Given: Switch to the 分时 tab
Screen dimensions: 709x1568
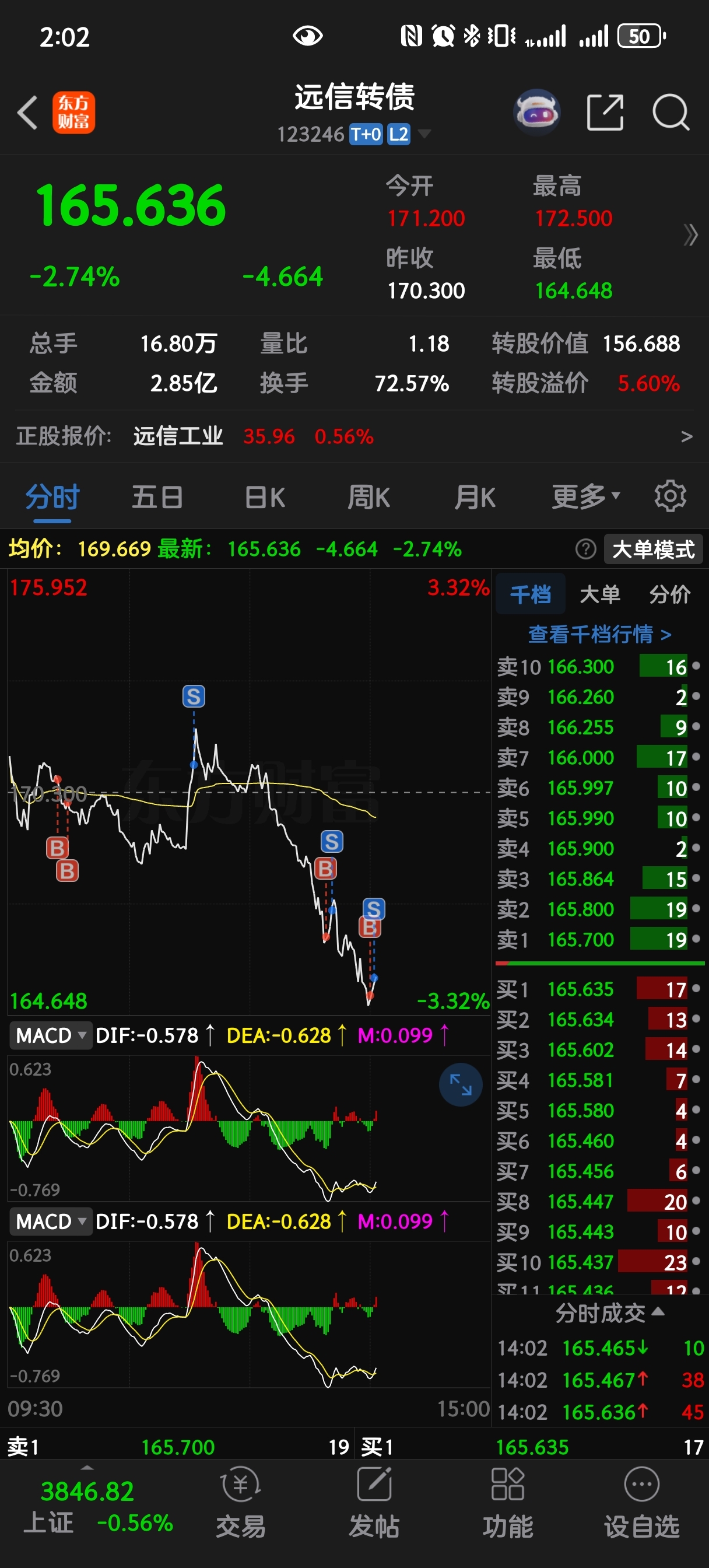Looking at the screenshot, I should pyautogui.click(x=52, y=496).
